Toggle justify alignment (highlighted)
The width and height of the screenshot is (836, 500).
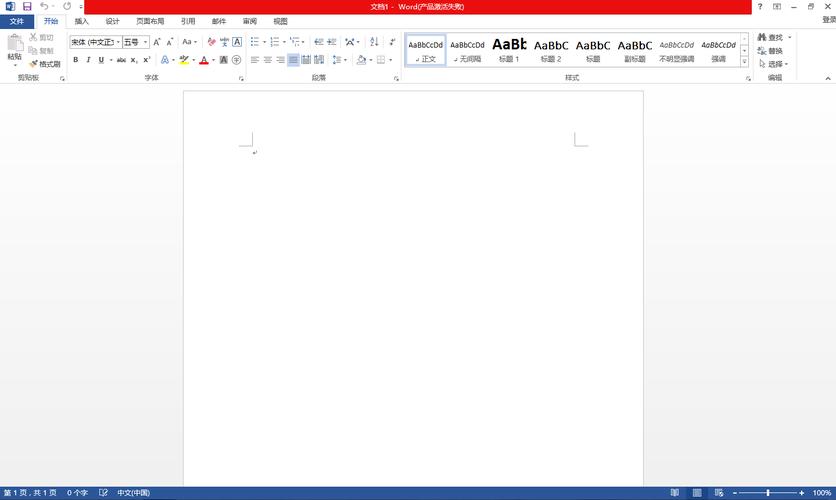coord(293,60)
